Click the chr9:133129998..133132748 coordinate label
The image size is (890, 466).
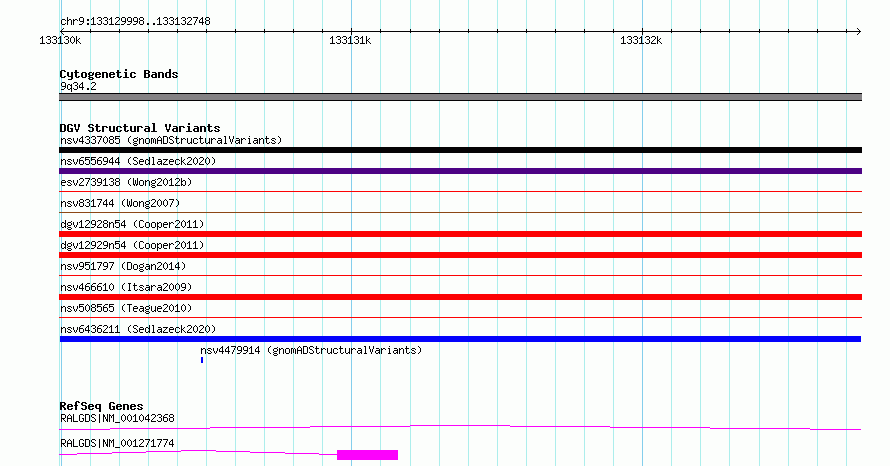click(x=135, y=22)
